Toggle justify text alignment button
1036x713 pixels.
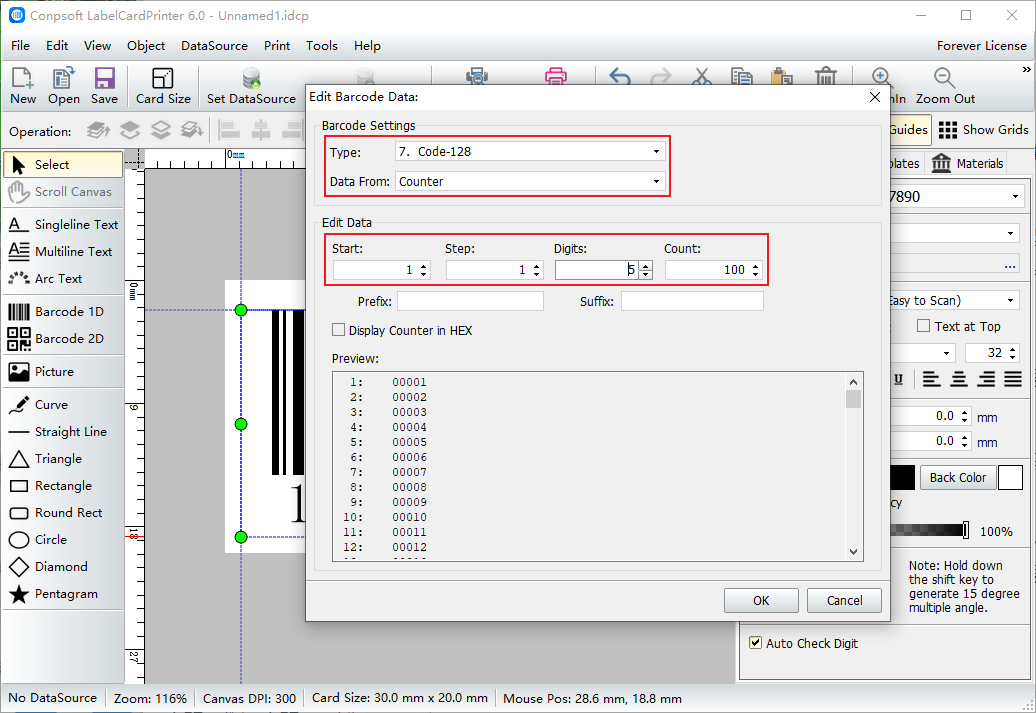(x=1013, y=379)
